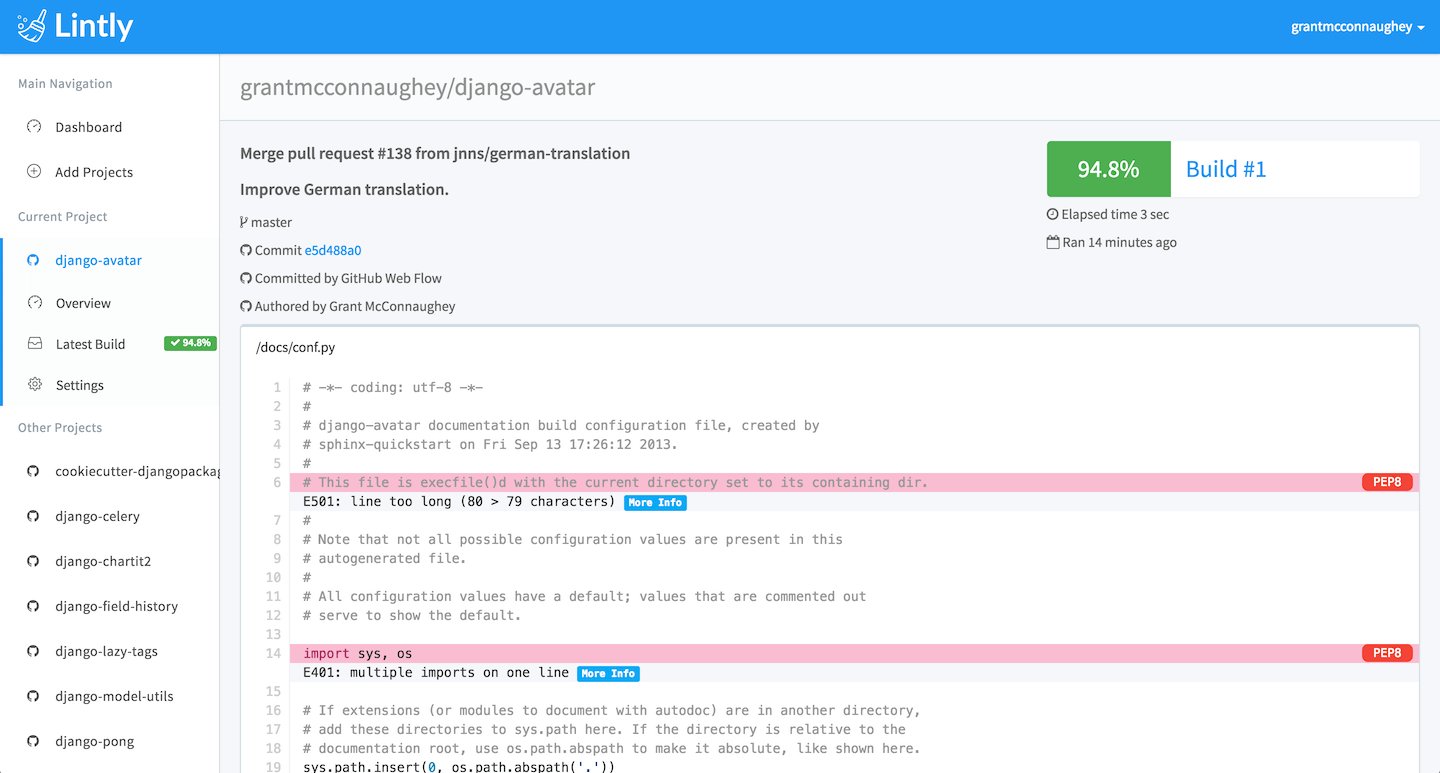This screenshot has width=1440, height=773.
Task: Click PEP8 badge on line 14
Action: click(x=1386, y=653)
